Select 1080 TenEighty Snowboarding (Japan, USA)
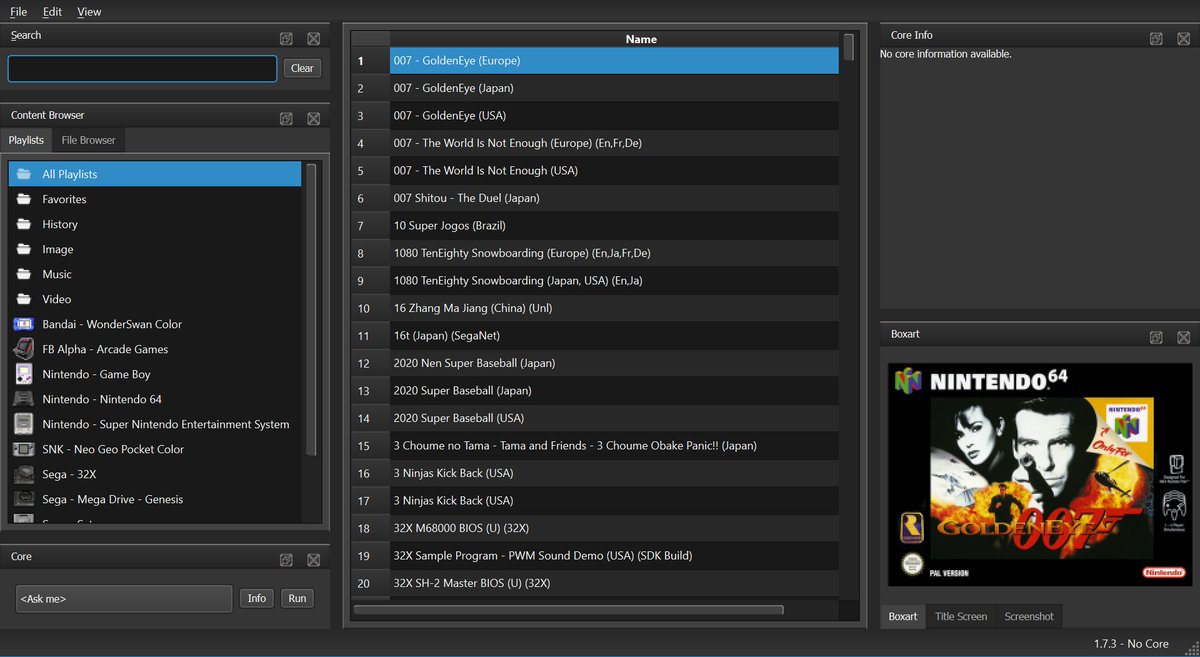Screen dimensions: 1200x657 click(x=614, y=280)
